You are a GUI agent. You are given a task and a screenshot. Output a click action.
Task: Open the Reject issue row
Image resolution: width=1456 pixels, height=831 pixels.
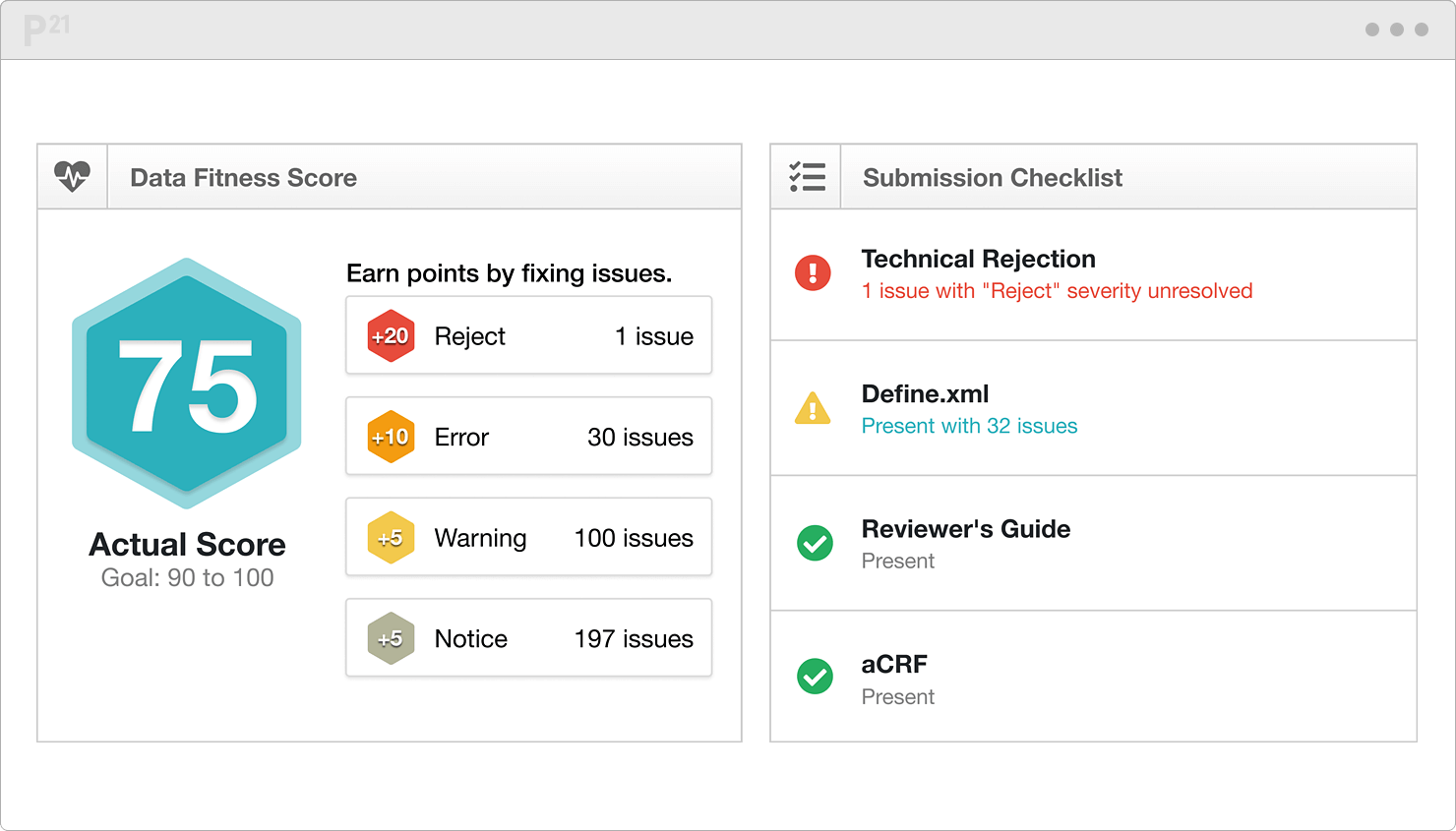528,335
